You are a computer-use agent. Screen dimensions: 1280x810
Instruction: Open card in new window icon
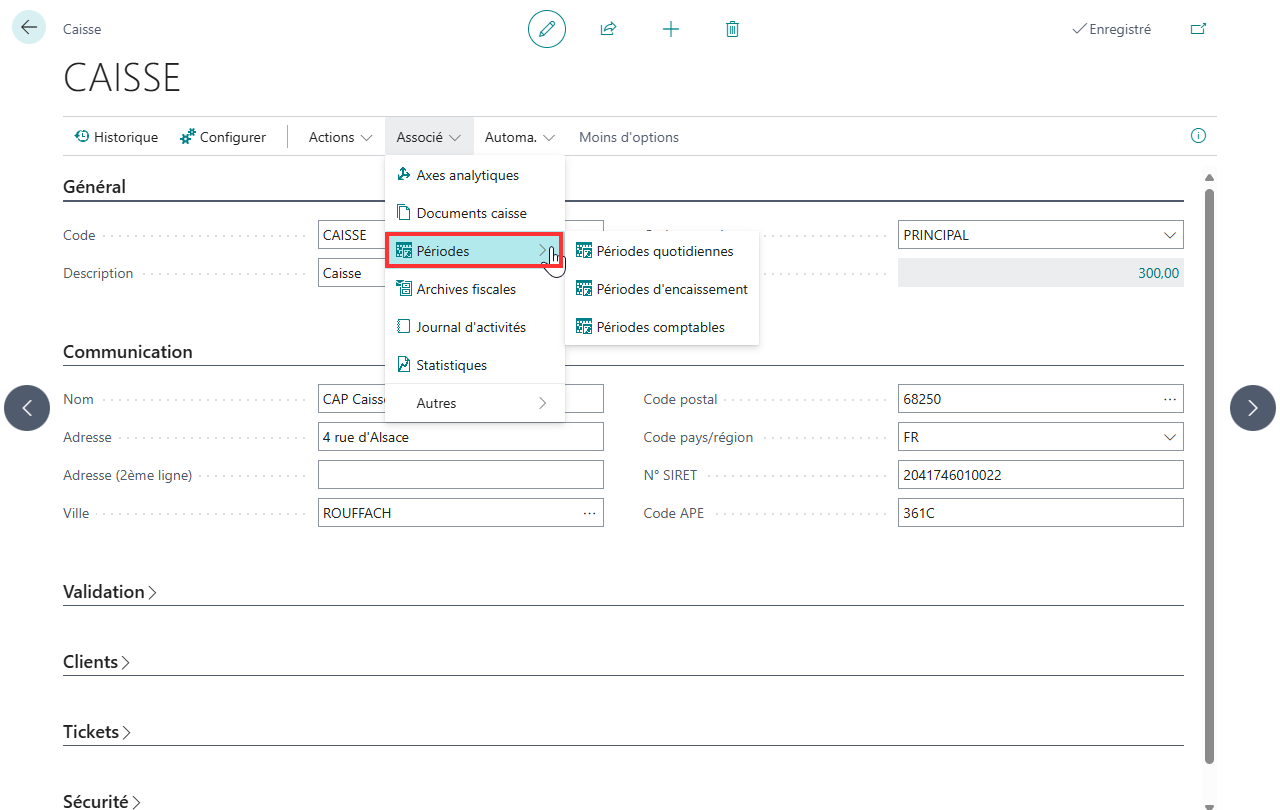point(1198,29)
